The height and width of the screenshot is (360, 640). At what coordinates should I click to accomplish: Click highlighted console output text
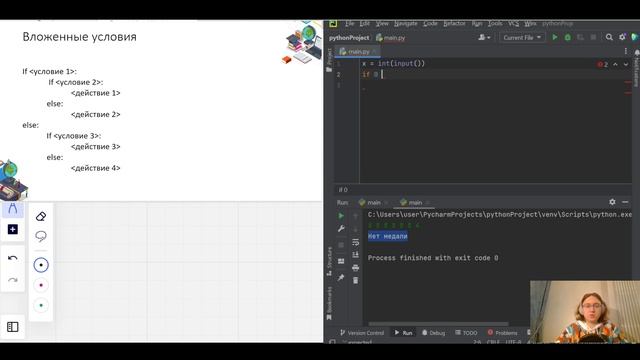[388, 236]
